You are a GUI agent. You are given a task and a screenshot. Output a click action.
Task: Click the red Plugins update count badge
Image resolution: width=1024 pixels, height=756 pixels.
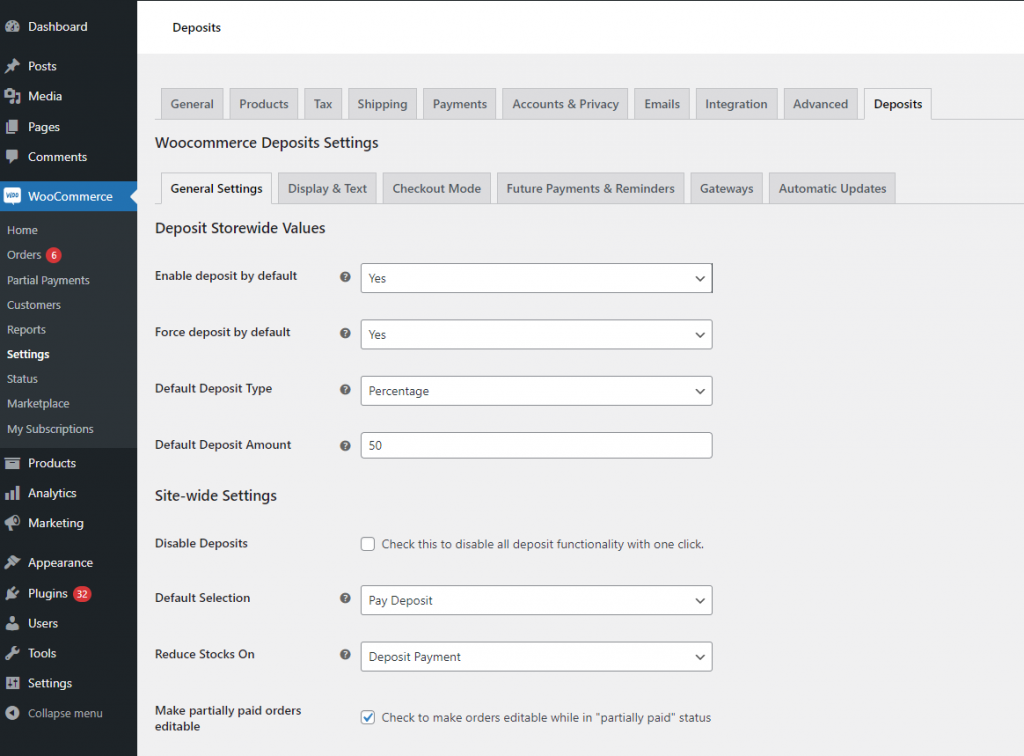[x=82, y=594]
